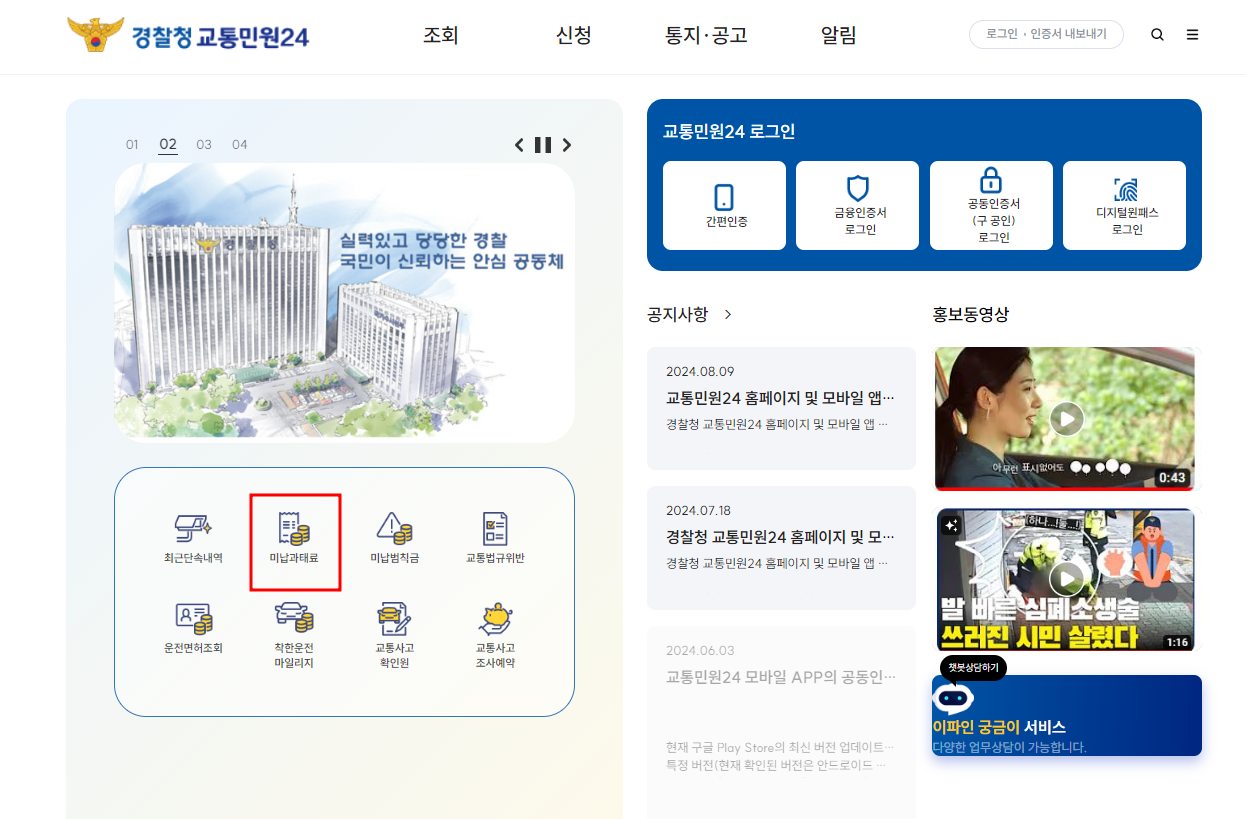Choose 공동인증서 (구 공인) 로그인
Viewport: 1245px width, 819px height.
pyautogui.click(x=991, y=205)
